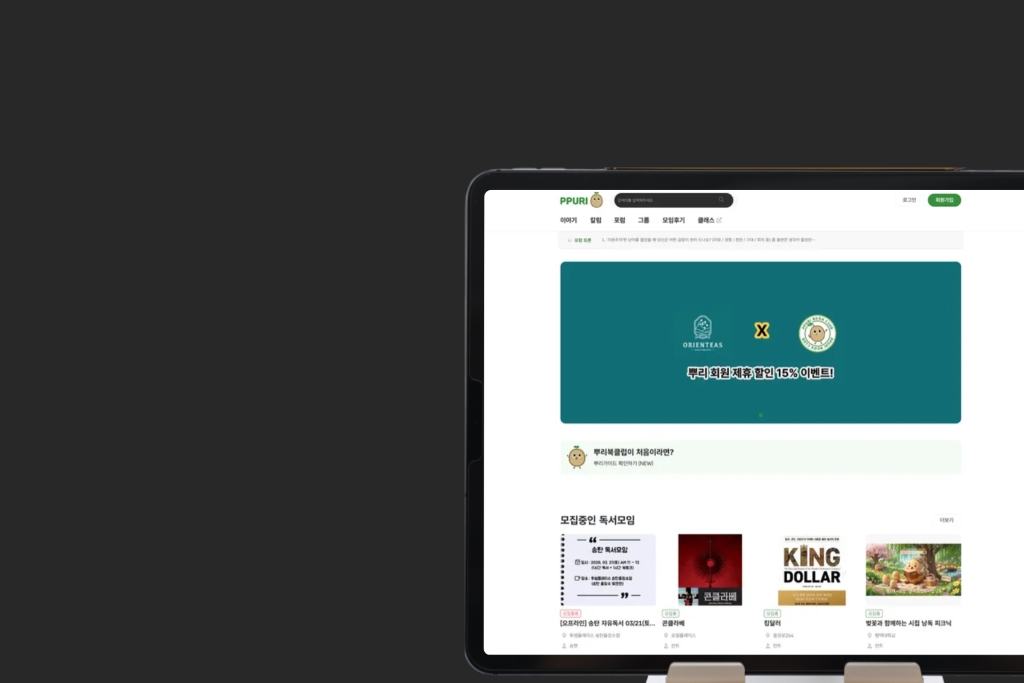Go to the 포럼 tab
The image size is (1024, 683).
tap(620, 220)
